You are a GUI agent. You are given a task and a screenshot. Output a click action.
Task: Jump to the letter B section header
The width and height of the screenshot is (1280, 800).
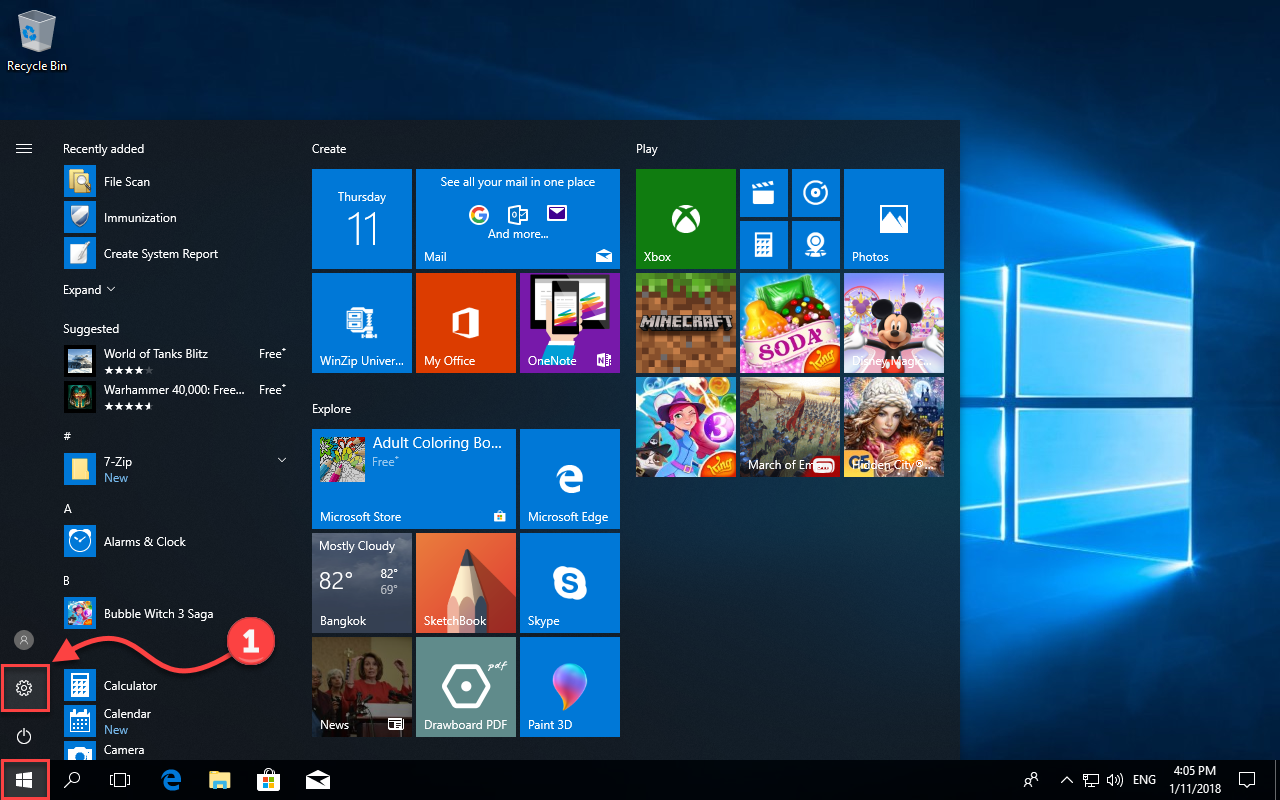point(67,581)
